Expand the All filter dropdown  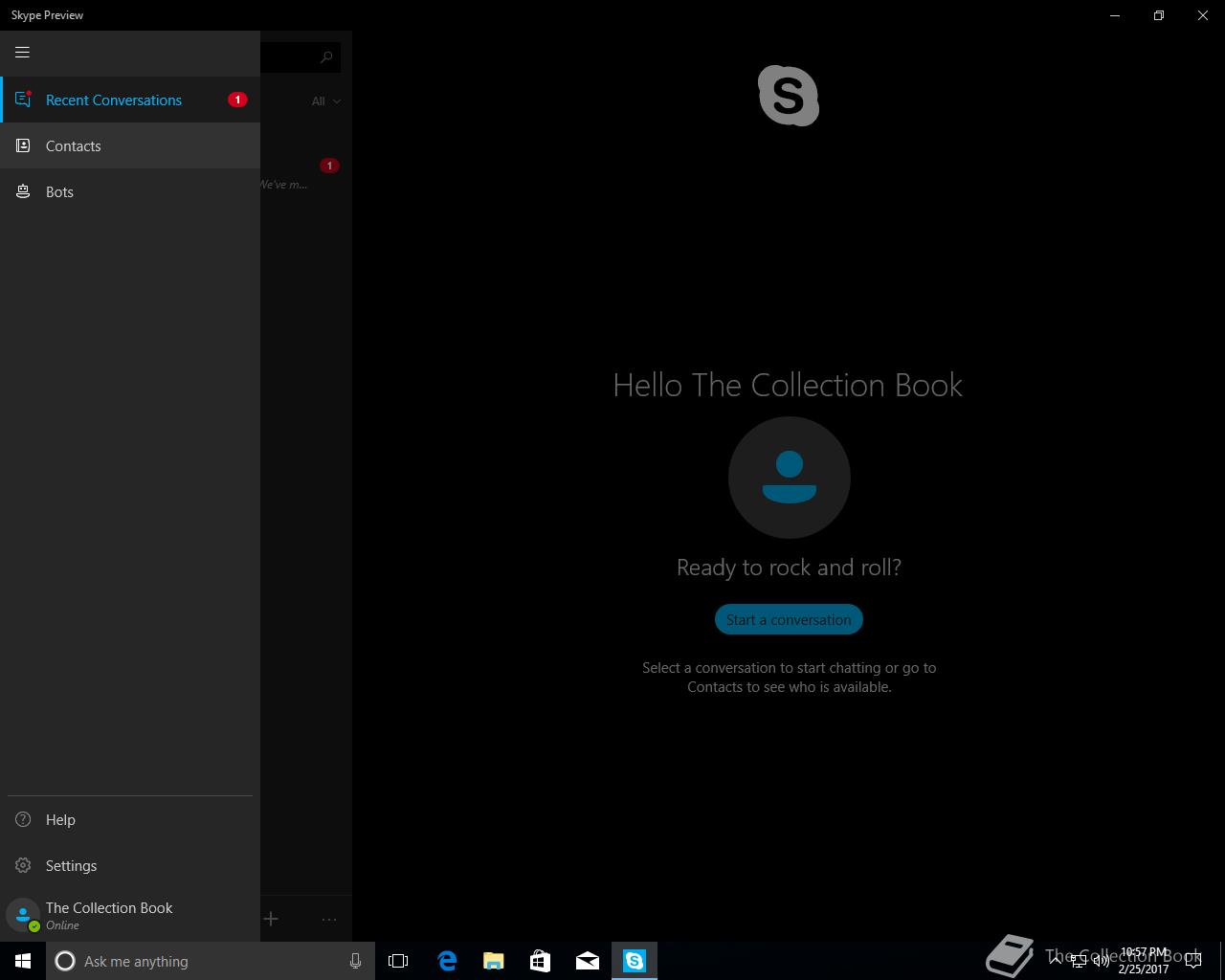tap(325, 100)
